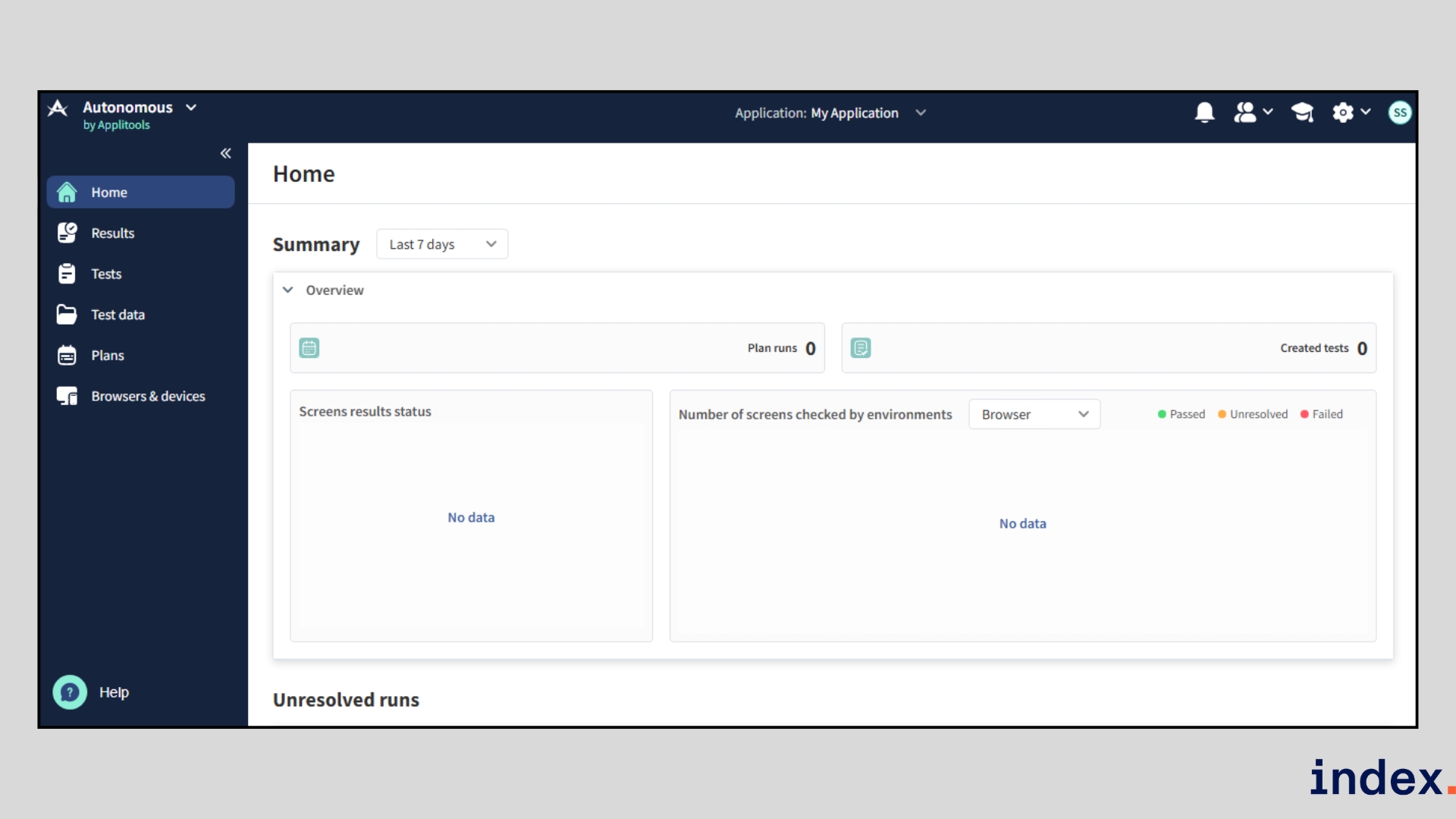Expand the My Application selector
1456x819 pixels.
(920, 112)
